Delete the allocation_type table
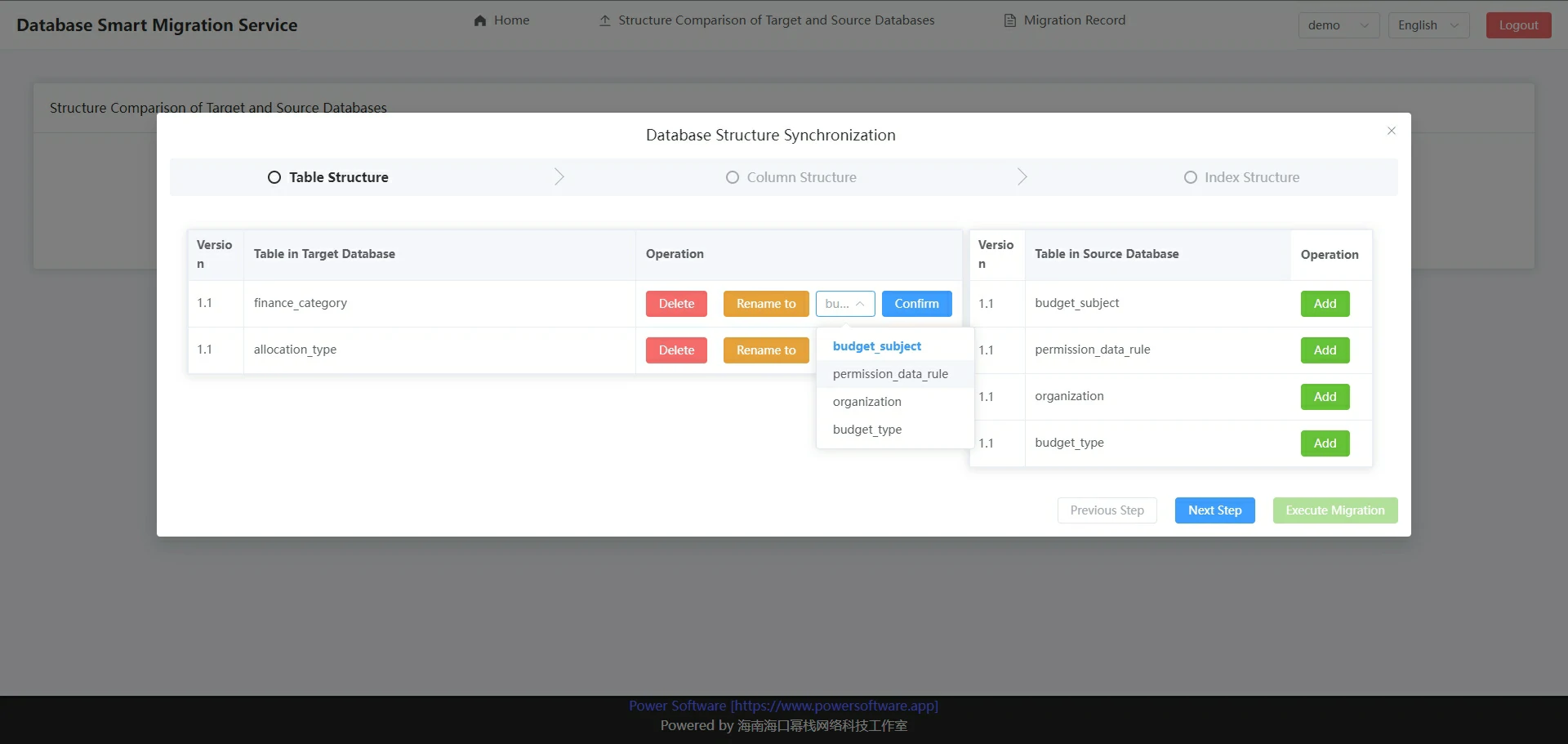This screenshot has width=1568, height=744. (676, 350)
